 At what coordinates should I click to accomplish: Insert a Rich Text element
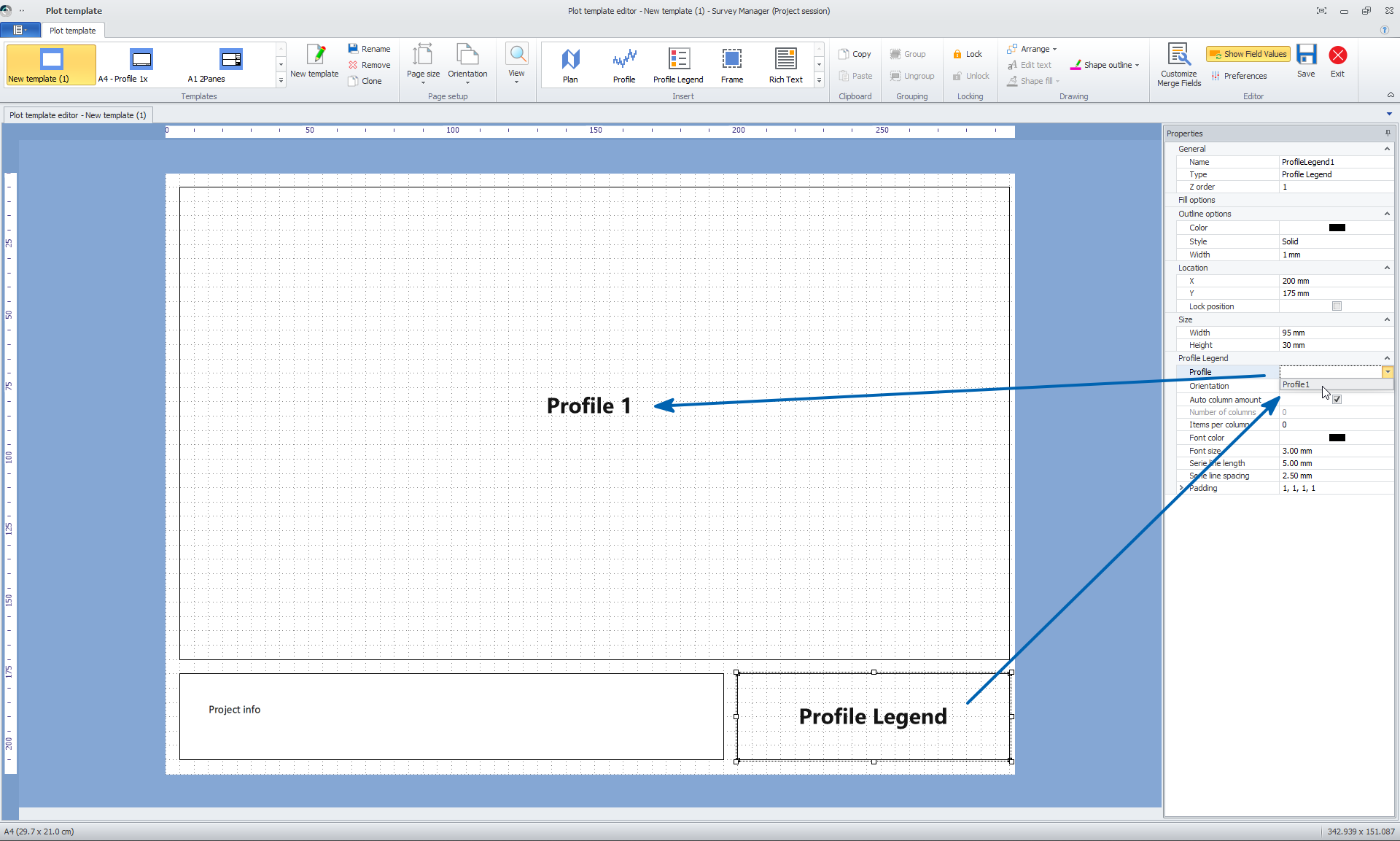785,65
